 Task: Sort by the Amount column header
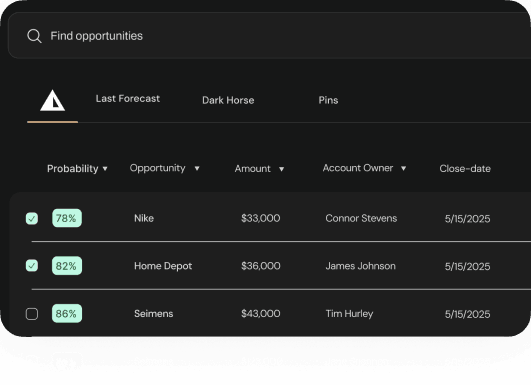point(253,169)
